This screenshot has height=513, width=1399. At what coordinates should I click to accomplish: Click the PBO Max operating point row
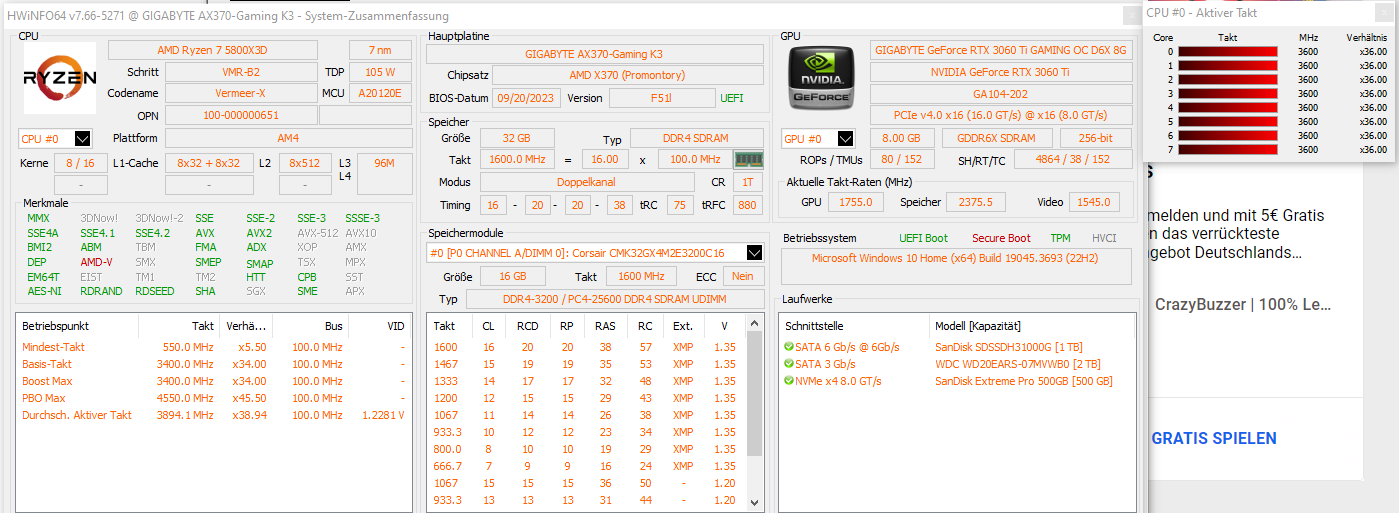[x=212, y=398]
